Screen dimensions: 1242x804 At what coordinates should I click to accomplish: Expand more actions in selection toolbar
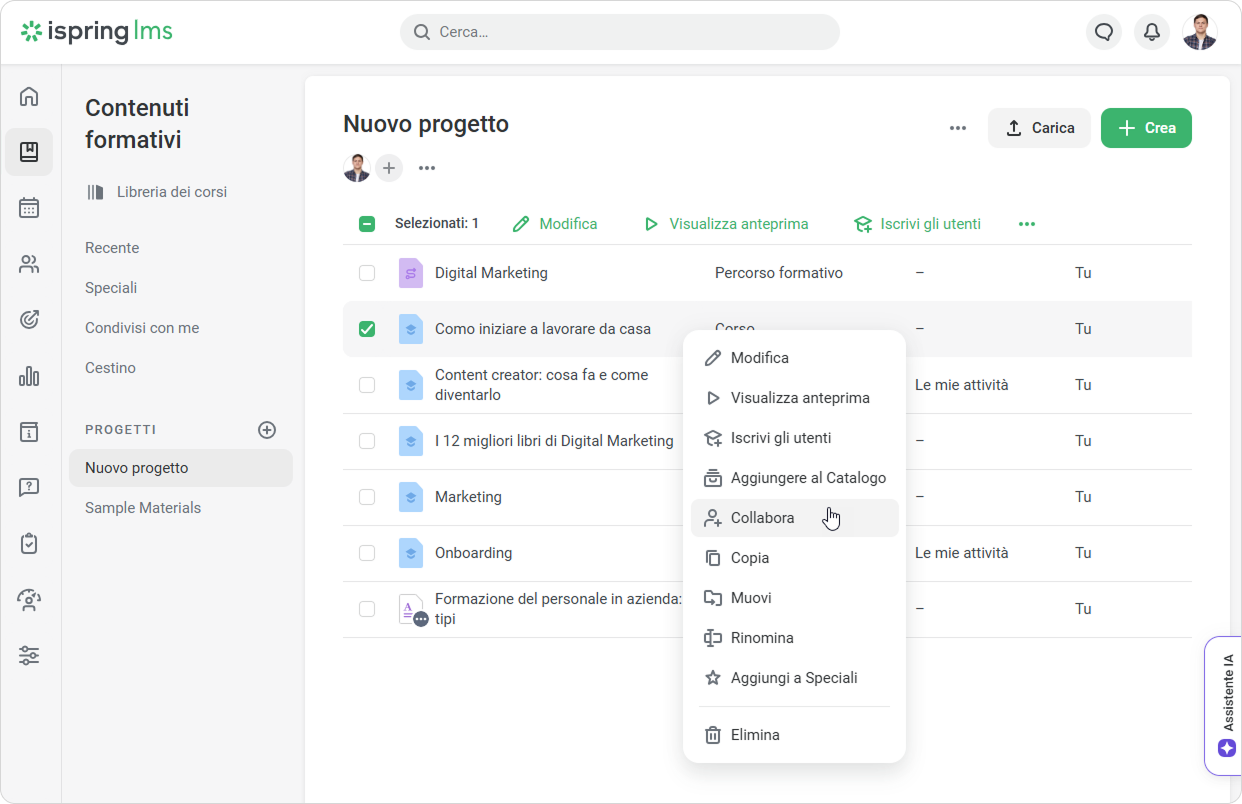coord(1026,224)
